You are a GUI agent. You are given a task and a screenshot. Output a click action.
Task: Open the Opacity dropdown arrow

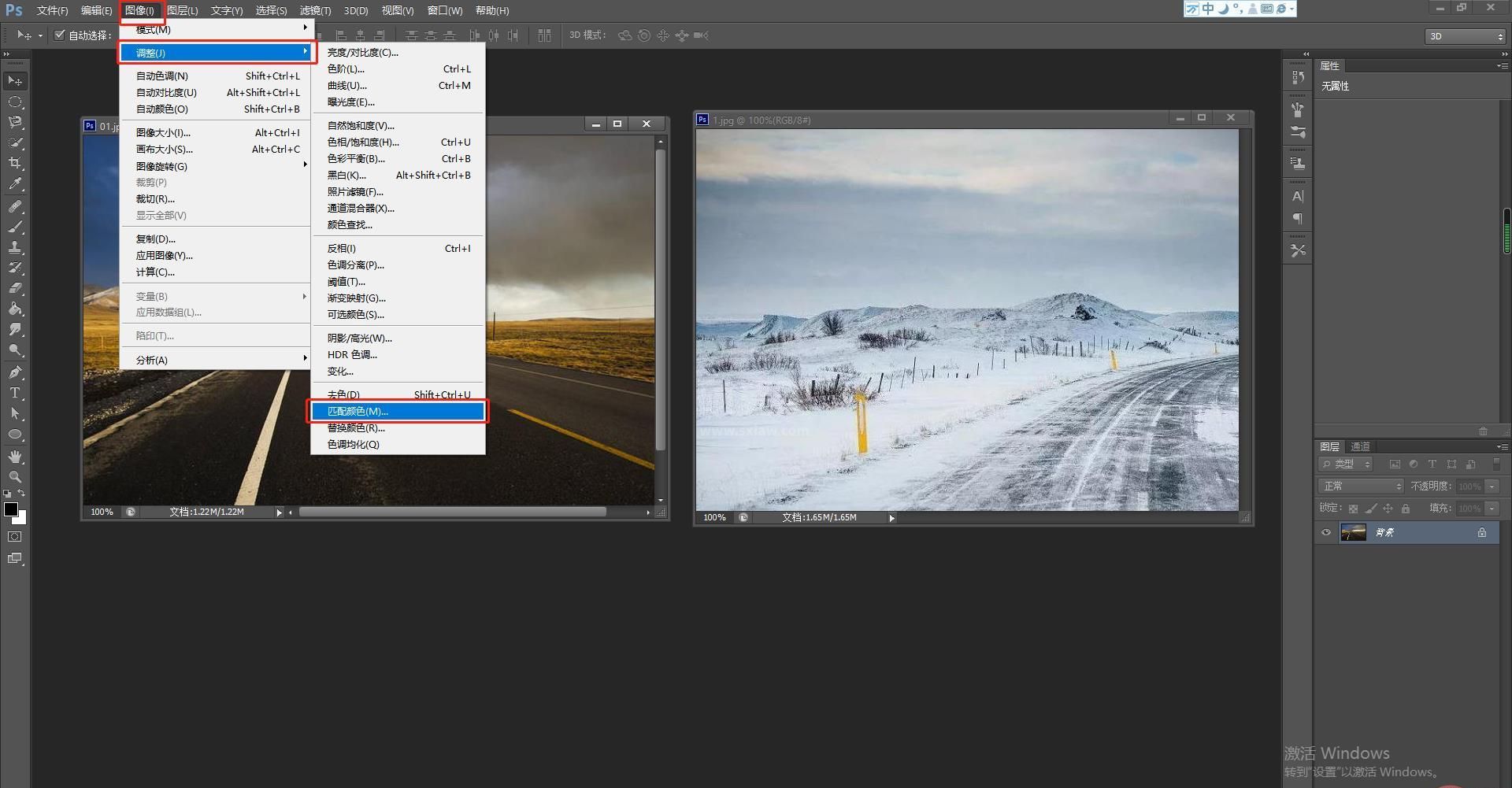point(1492,486)
